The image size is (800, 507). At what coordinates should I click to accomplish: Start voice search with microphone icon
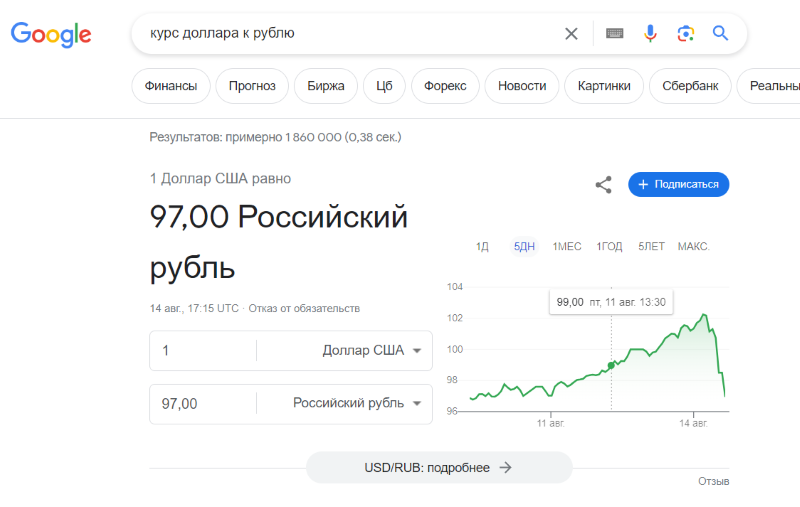(x=650, y=34)
